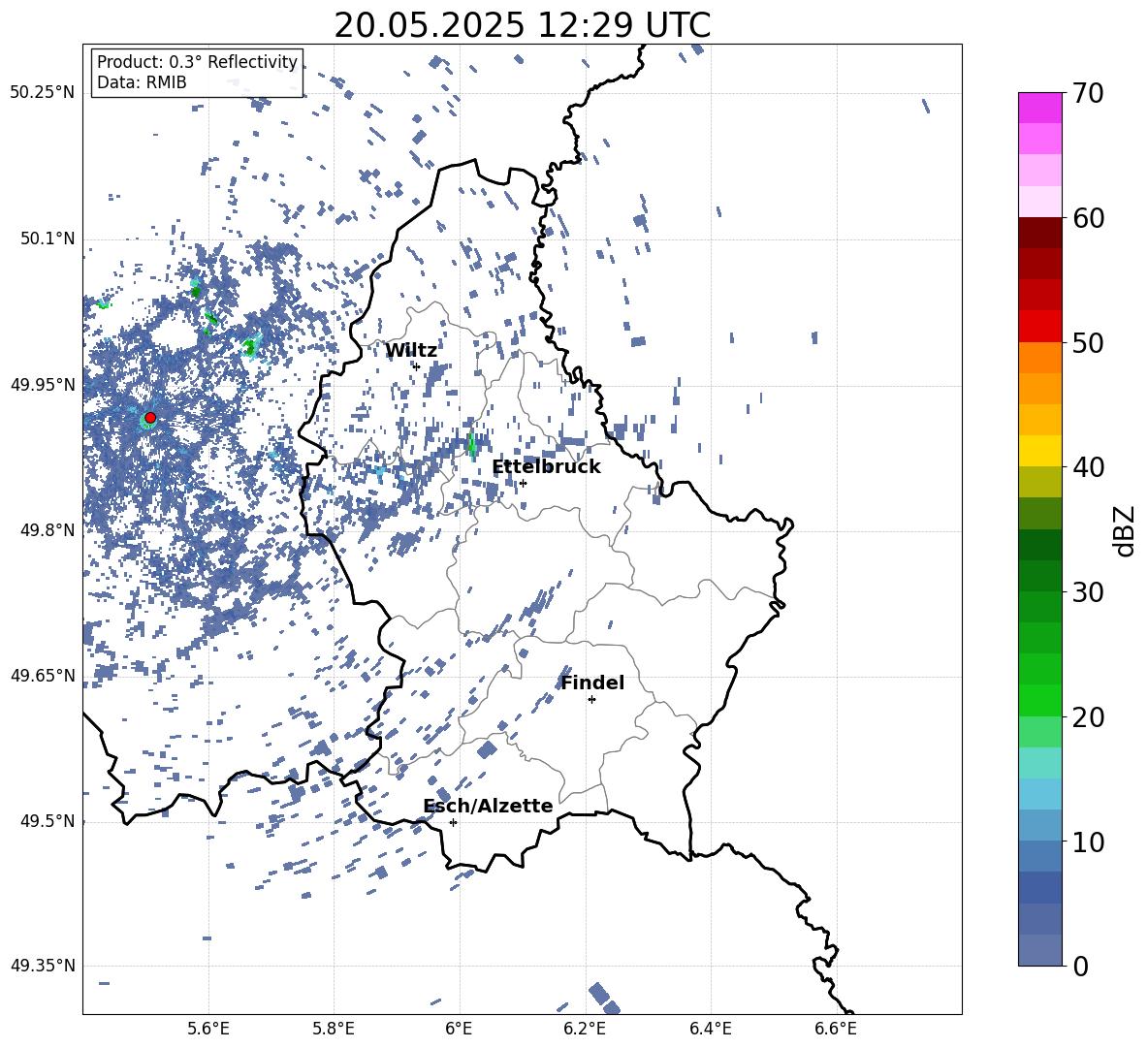Select the Findel station label
Image resolution: width=1148 pixels, height=1048 pixels.
[x=592, y=683]
